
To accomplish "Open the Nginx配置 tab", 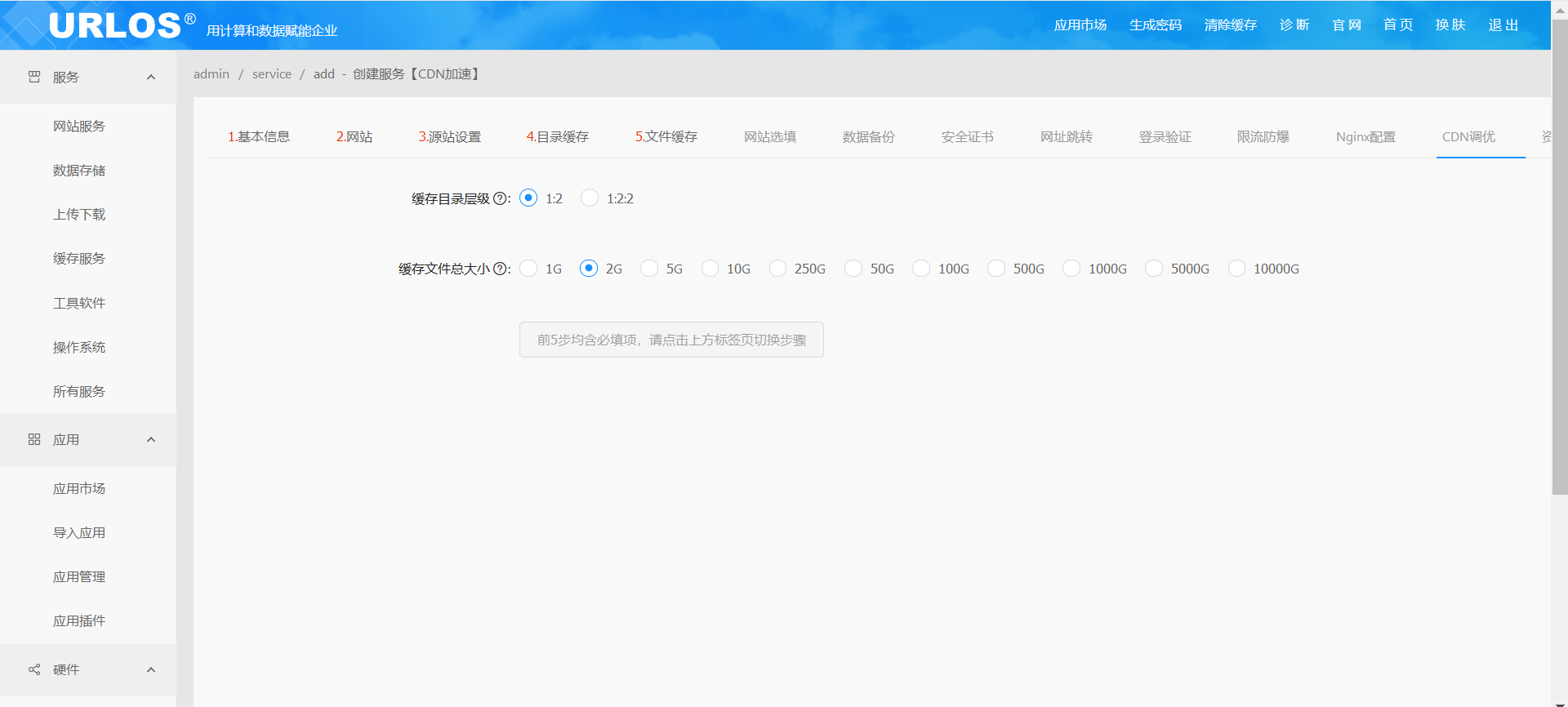I will 1365,137.
